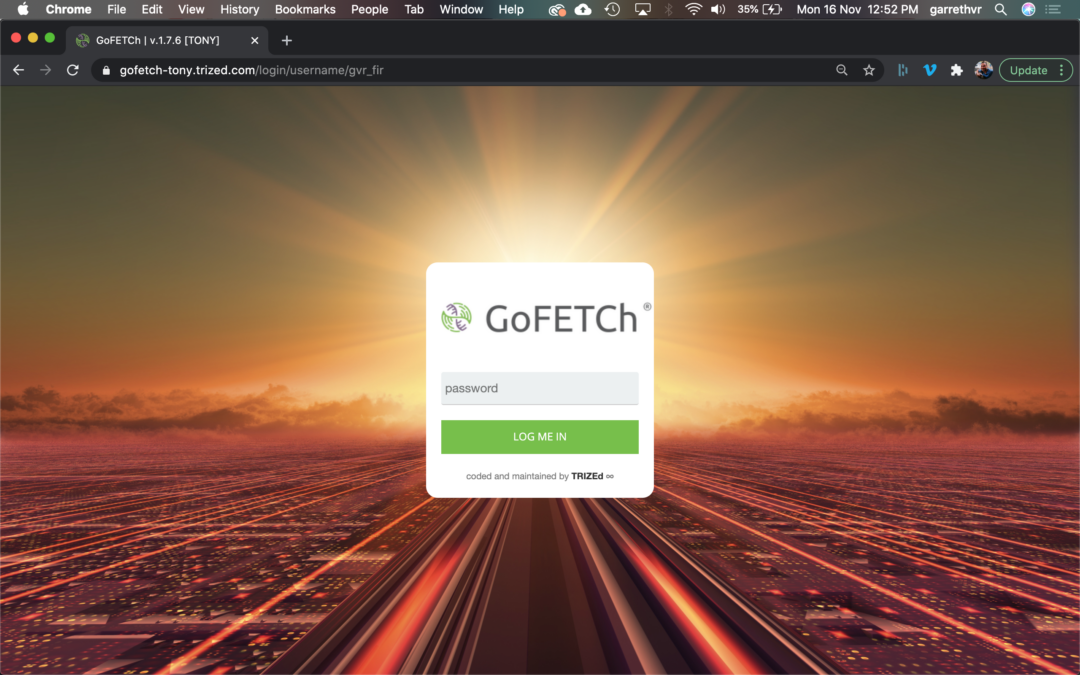
Task: Open the Time Machine menu bar icon
Action: click(612, 10)
